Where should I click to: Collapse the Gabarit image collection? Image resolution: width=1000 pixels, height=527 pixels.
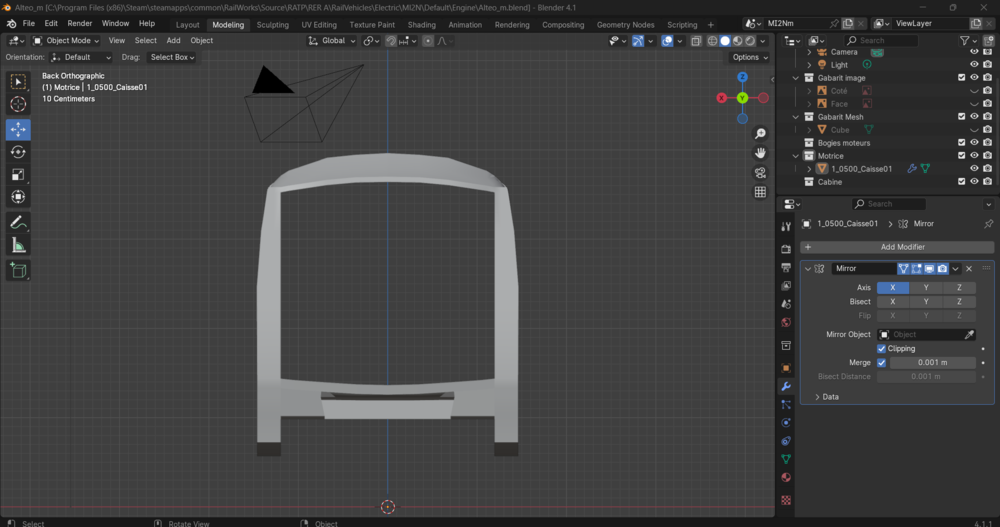click(795, 78)
